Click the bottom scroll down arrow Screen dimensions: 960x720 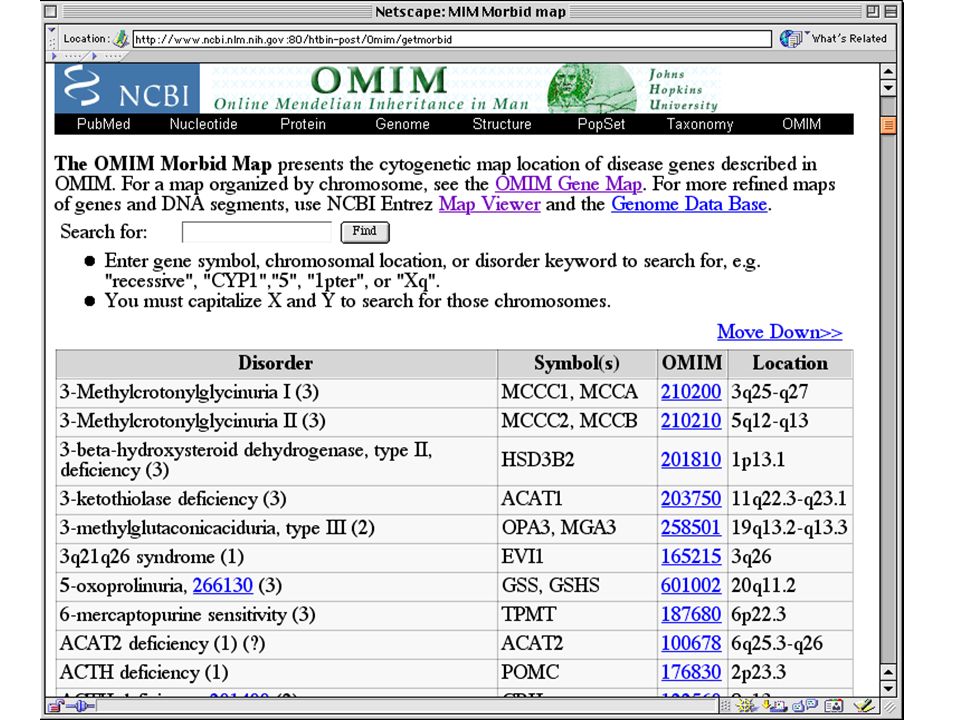[x=888, y=688]
